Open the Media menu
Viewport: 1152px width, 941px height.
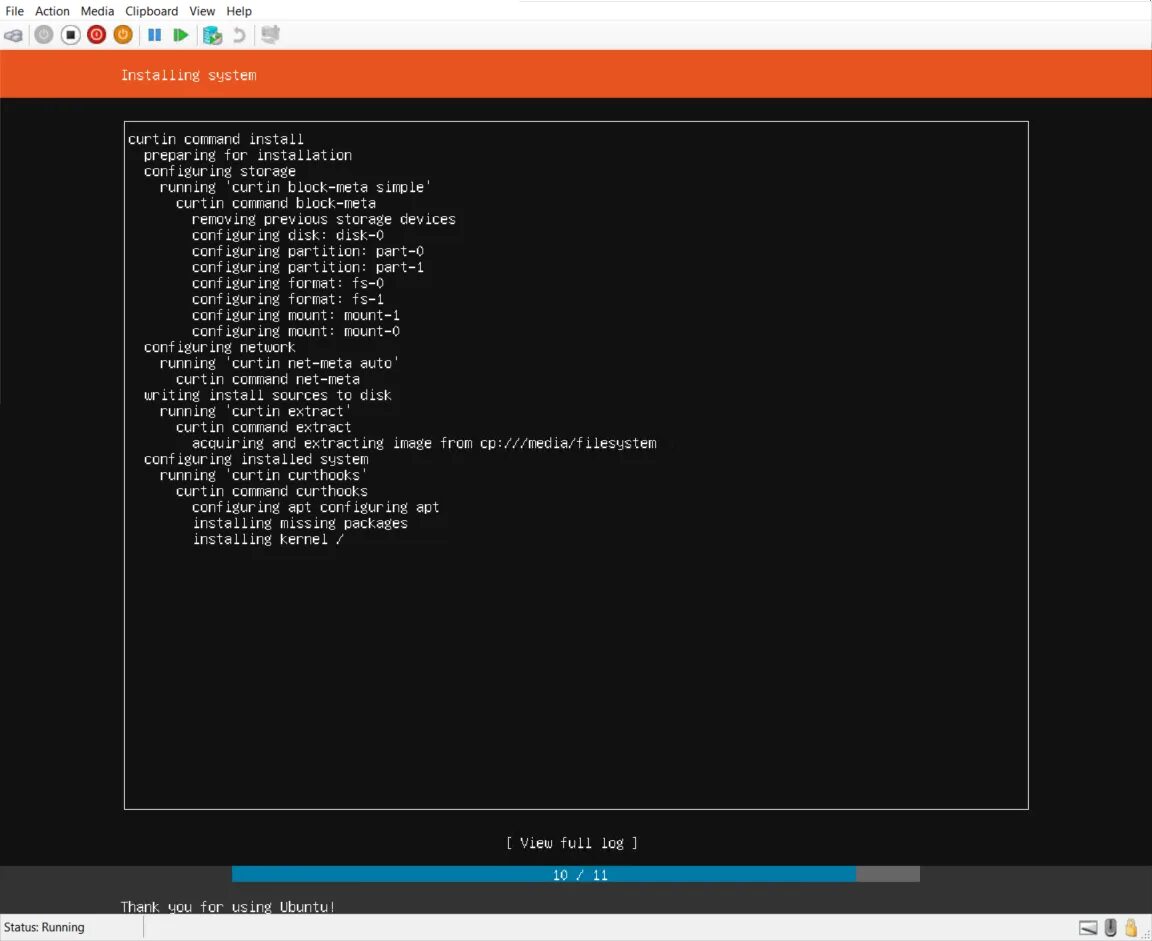97,11
